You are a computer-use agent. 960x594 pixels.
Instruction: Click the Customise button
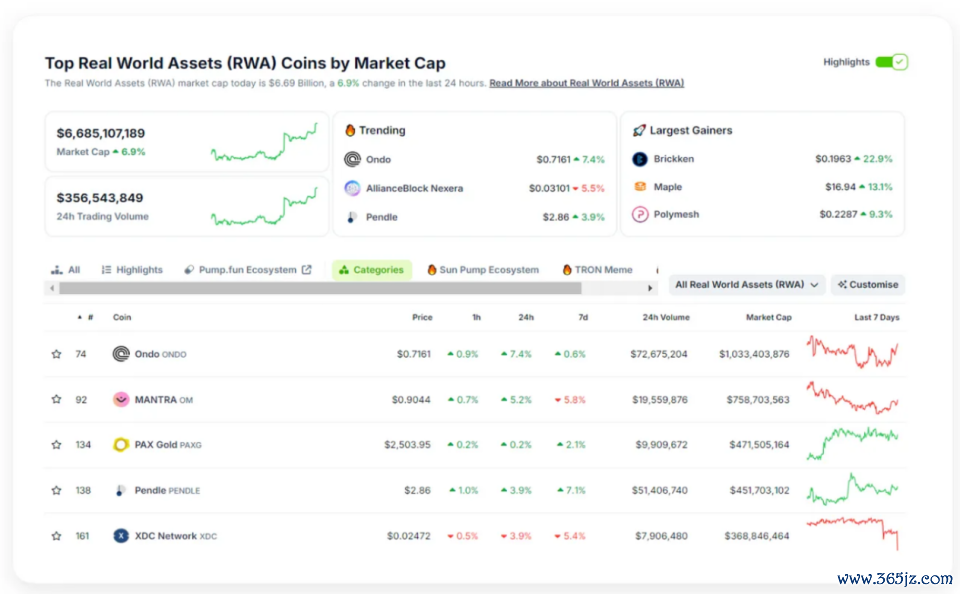[867, 285]
